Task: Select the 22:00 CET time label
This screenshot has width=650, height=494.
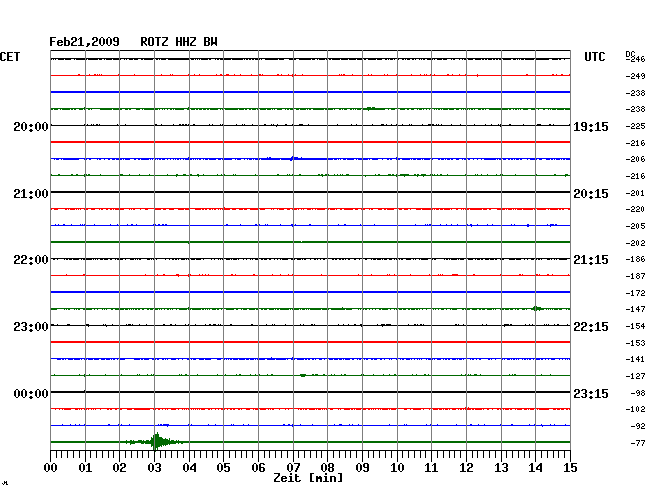Action: point(31,260)
